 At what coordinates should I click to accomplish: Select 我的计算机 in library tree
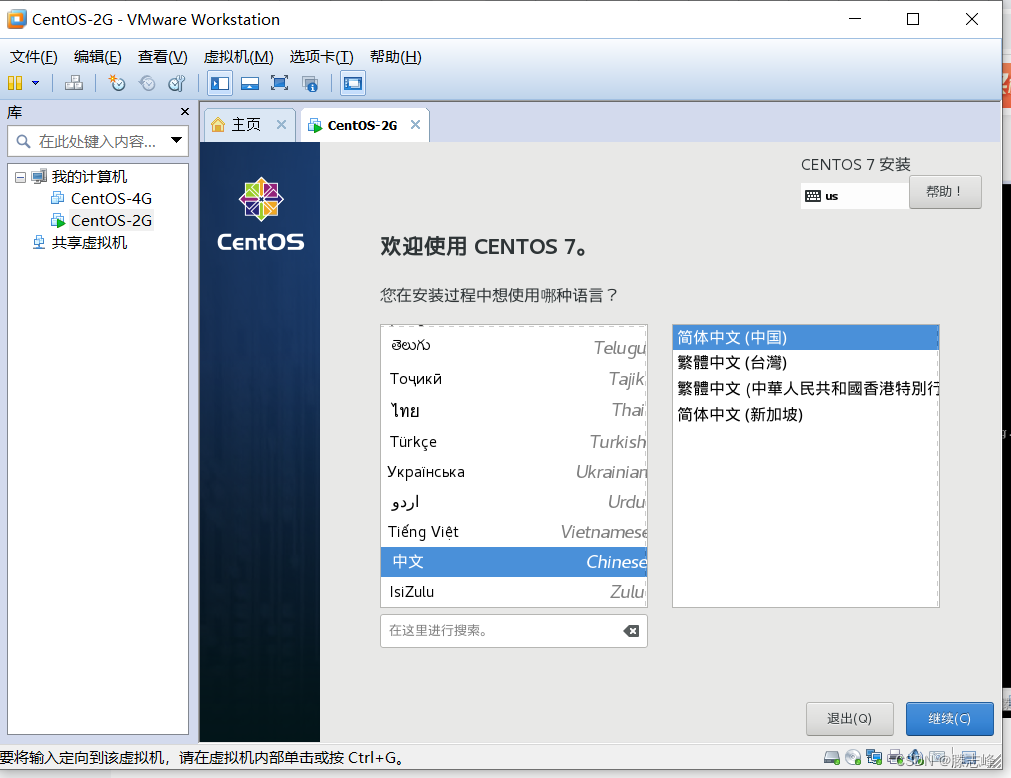(89, 177)
